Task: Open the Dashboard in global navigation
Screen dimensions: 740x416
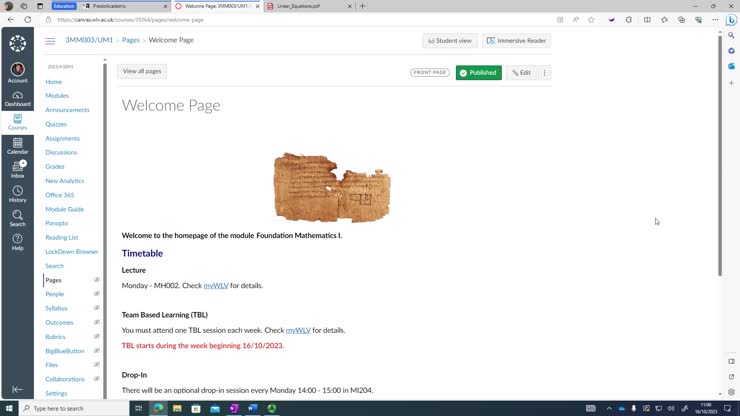Action: coord(17,98)
